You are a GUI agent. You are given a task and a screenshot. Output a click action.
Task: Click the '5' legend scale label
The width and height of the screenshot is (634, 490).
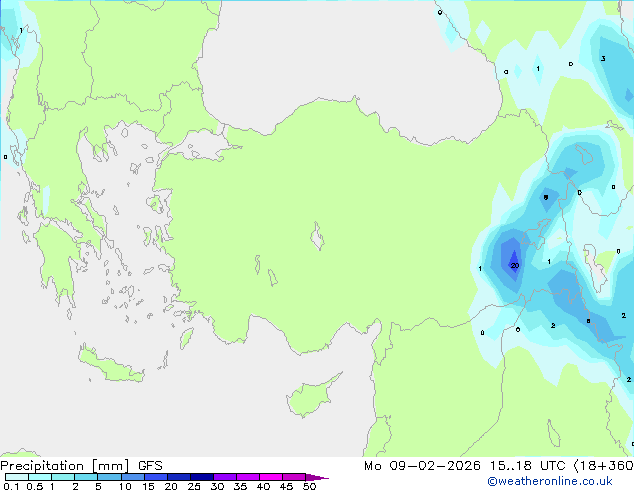pos(98,486)
